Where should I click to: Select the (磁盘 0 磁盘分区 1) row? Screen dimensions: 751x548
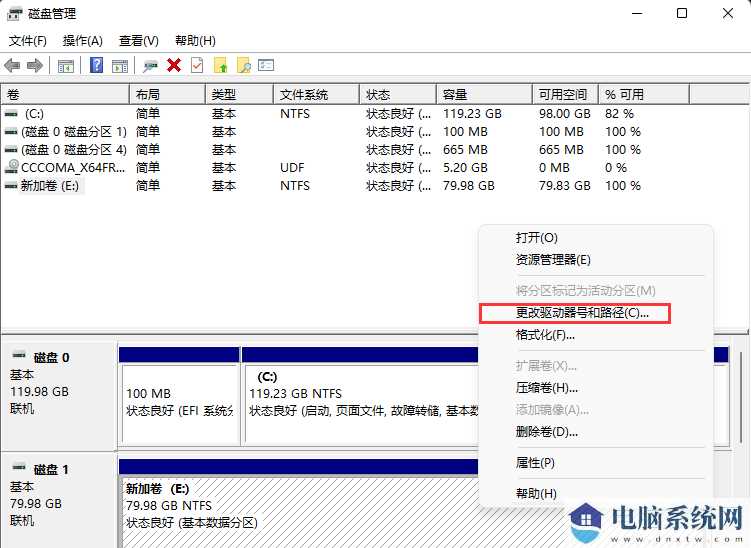[345, 132]
